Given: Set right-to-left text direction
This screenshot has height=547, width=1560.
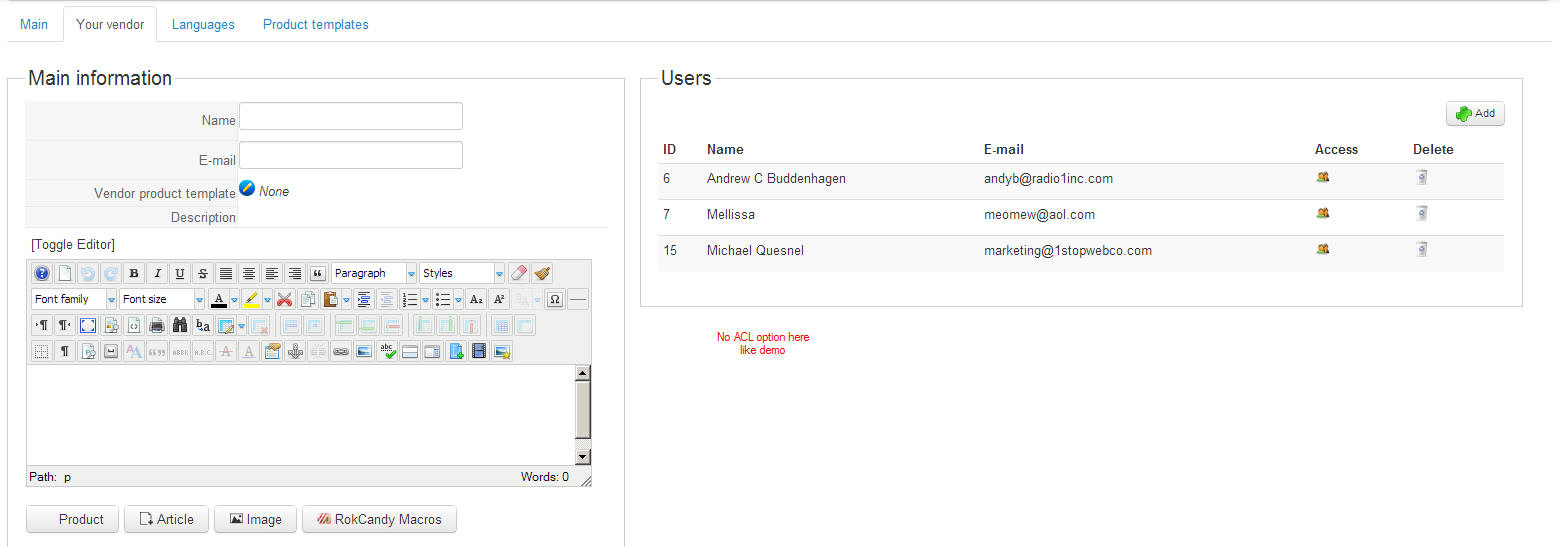Looking at the screenshot, I should click(64, 325).
